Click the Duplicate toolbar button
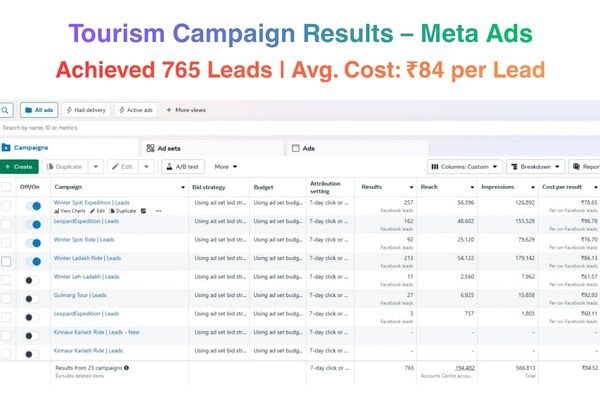 coord(65,167)
